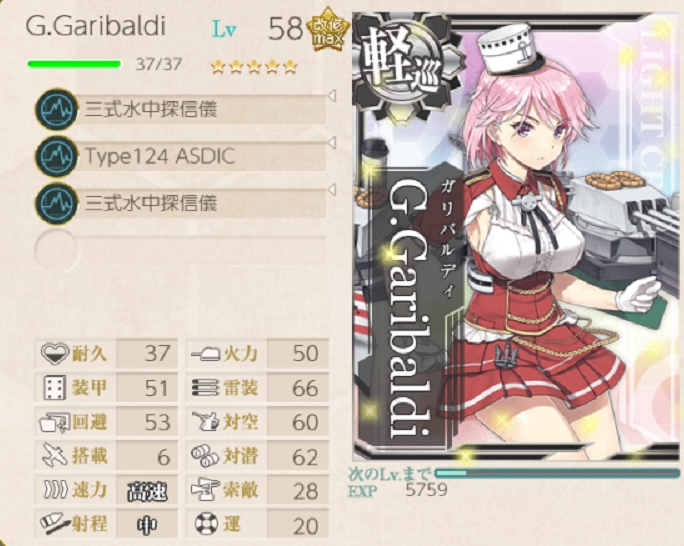Click the gun turret icon for 火力

(206, 353)
